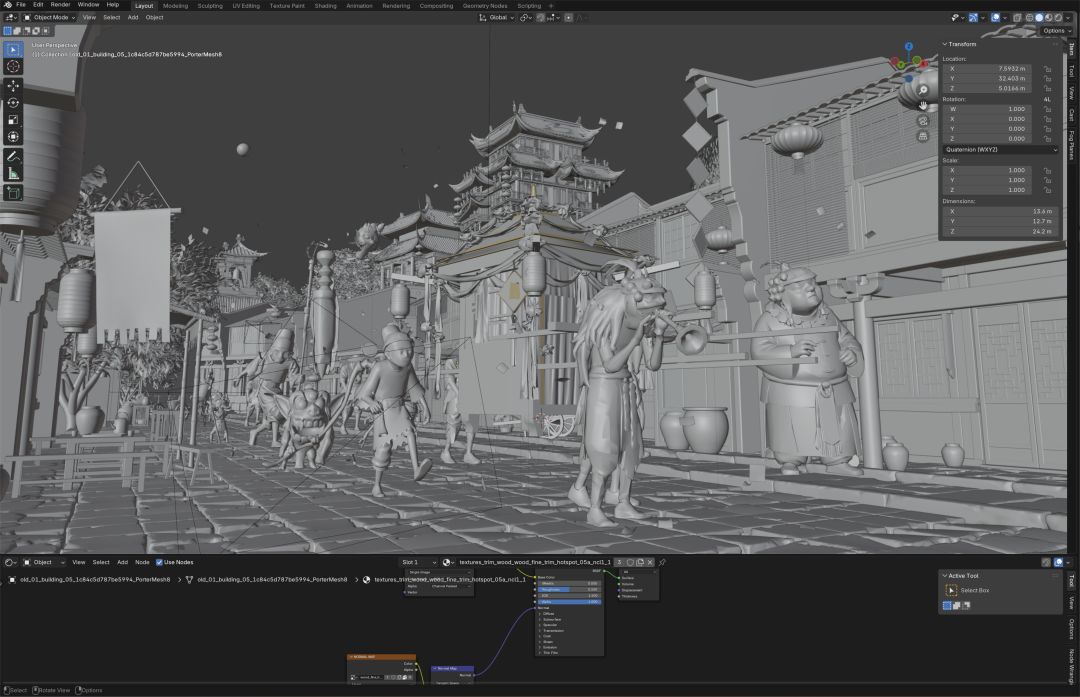Select the Measure tool
This screenshot has width=1080, height=697.
coord(13,174)
